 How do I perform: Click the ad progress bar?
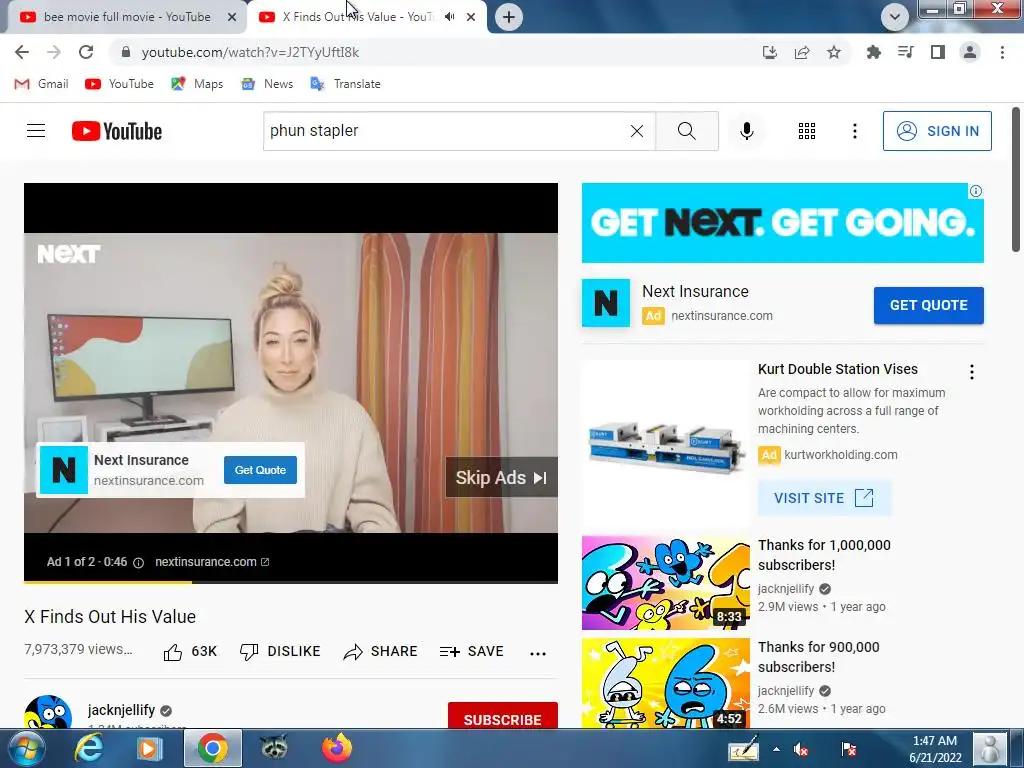(x=291, y=581)
